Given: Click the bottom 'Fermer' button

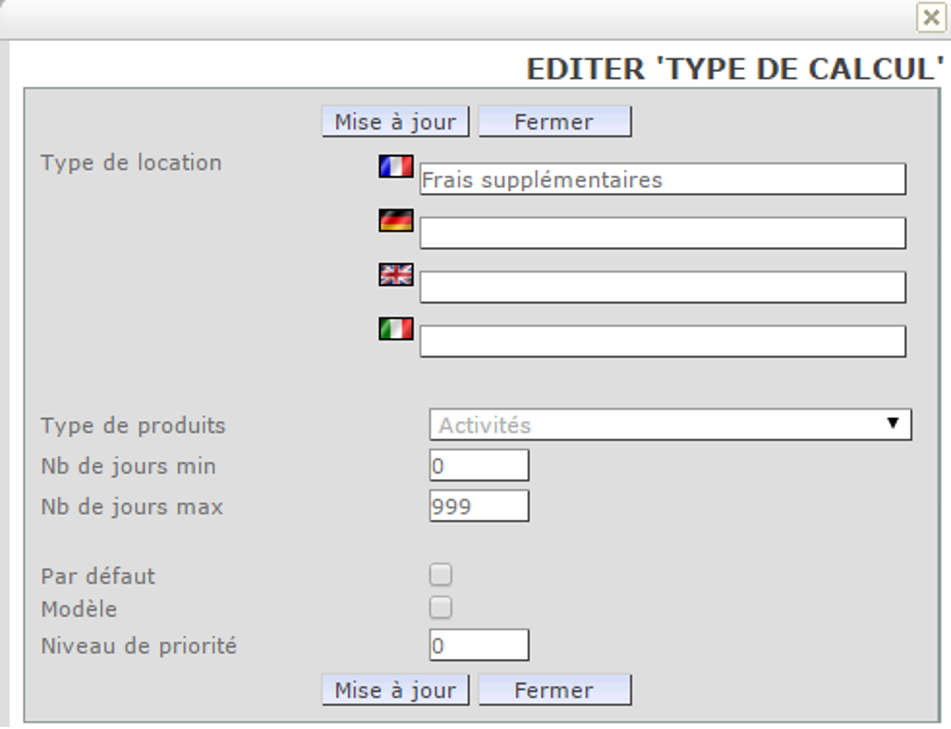Looking at the screenshot, I should coord(554,690).
